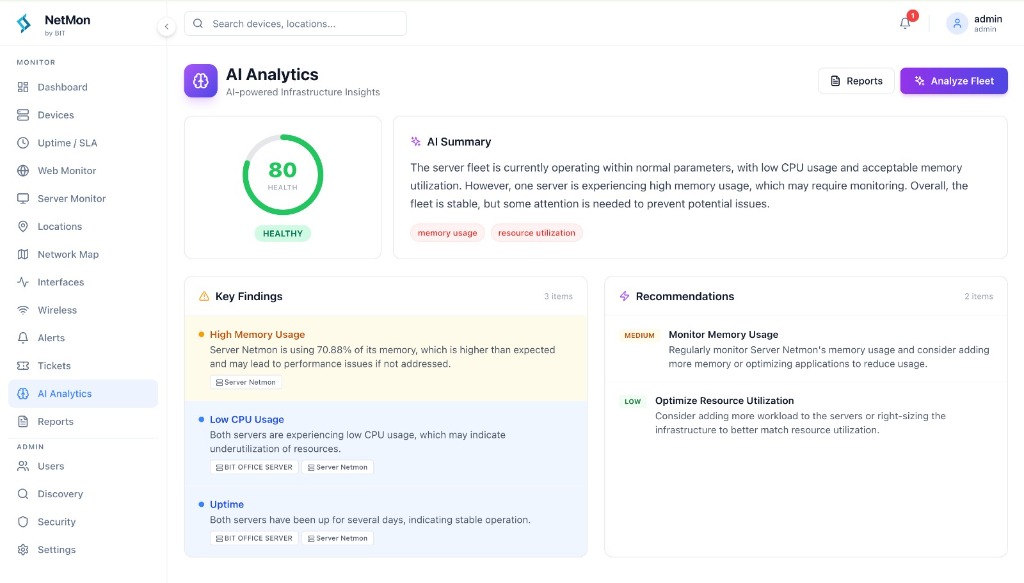
Task: Click the admin profile avatar
Action: click(x=957, y=23)
